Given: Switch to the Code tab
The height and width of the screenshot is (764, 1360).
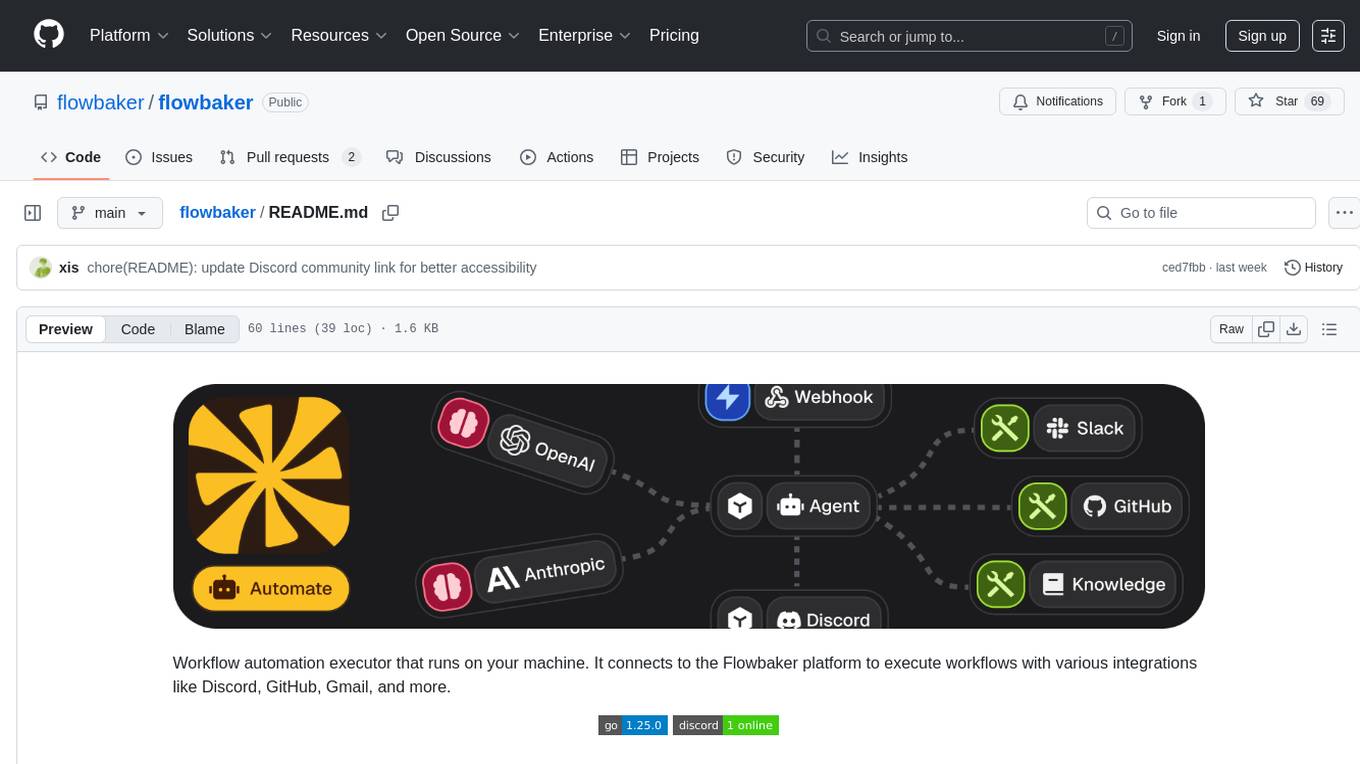Looking at the screenshot, I should [x=71, y=157].
